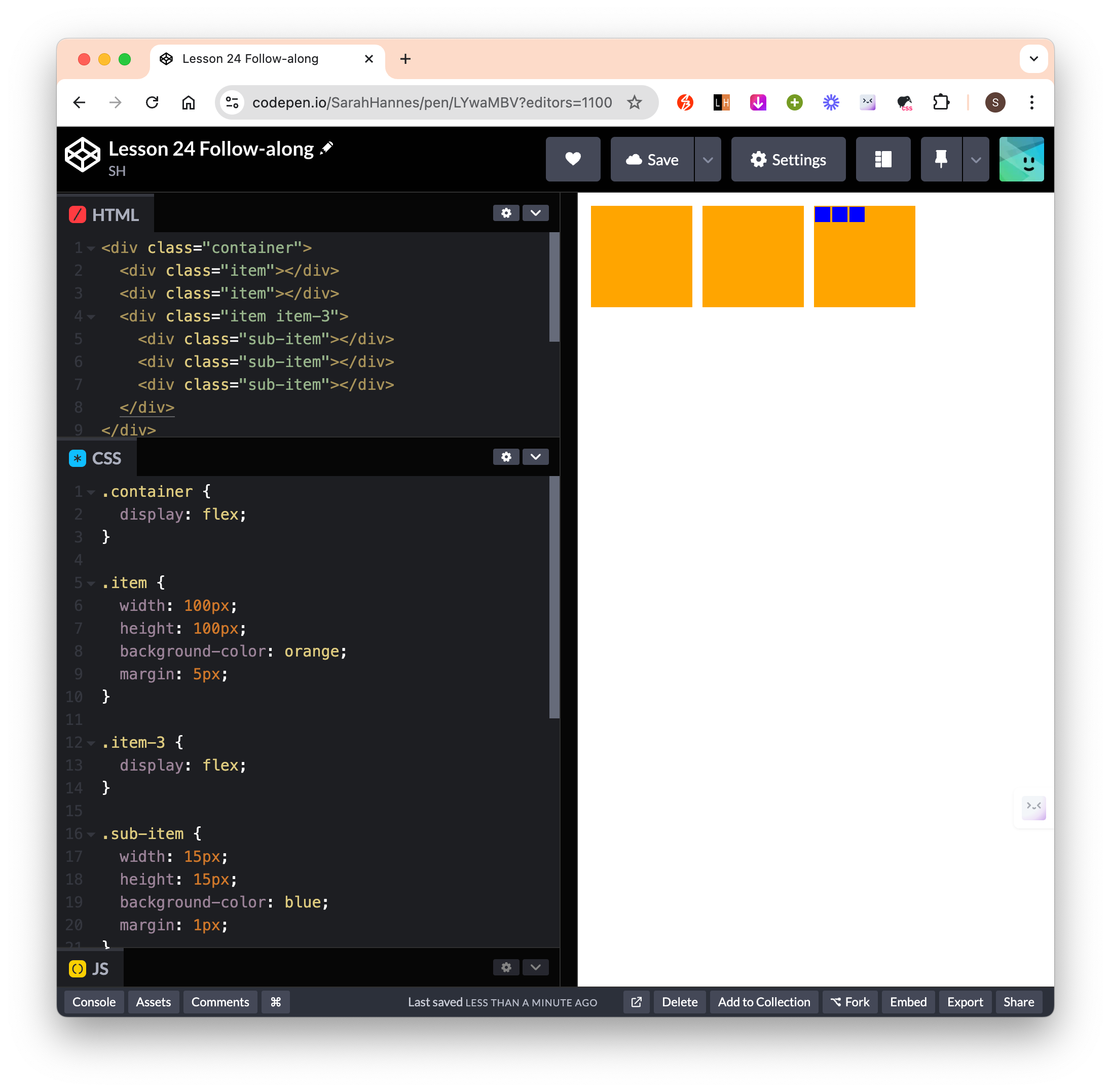Viewport: 1111px width, 1092px height.
Task: Click HTML editor vertical scrollbar
Action: 554,287
